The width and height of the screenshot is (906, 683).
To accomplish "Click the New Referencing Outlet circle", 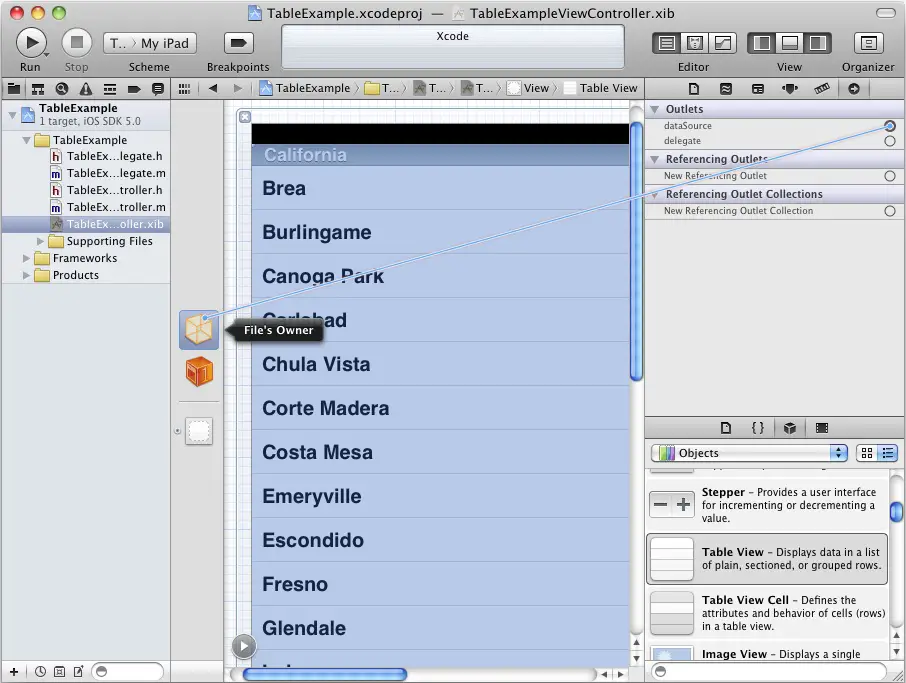I will pyautogui.click(x=889, y=176).
